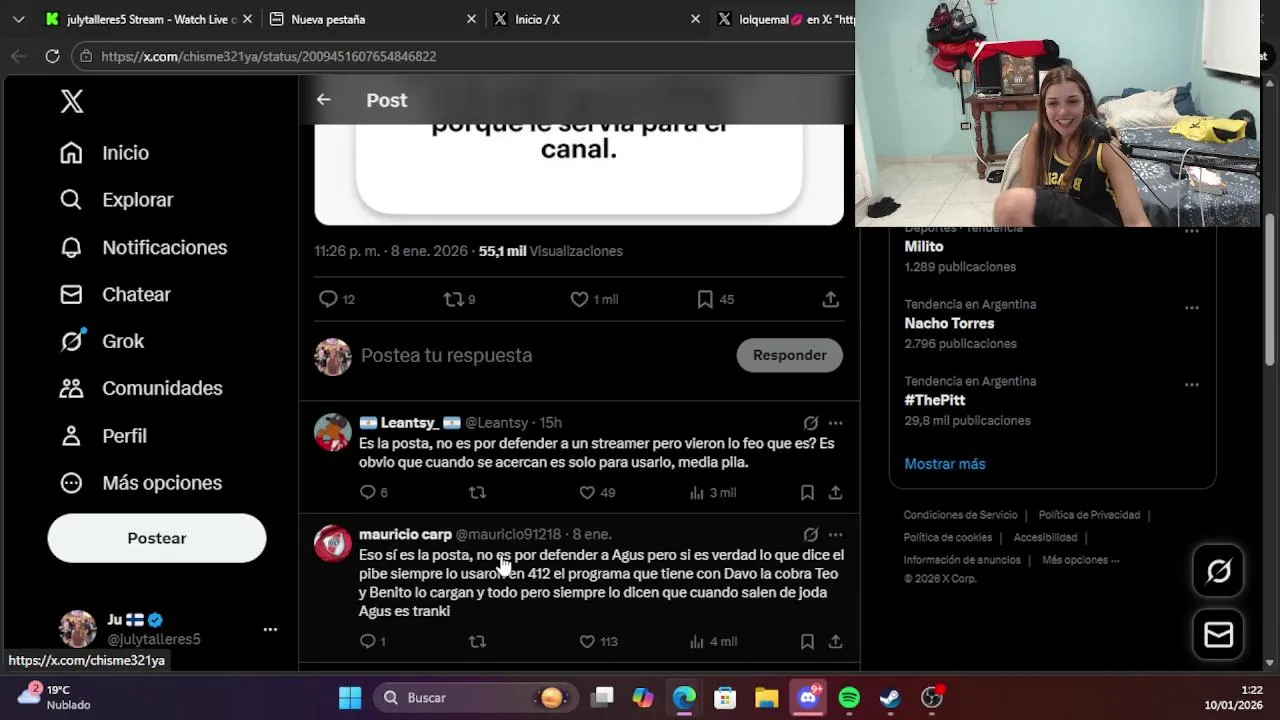This screenshot has width=1280, height=720.
Task: Open Grok icon on mauricio carp reply
Action: (x=811, y=535)
